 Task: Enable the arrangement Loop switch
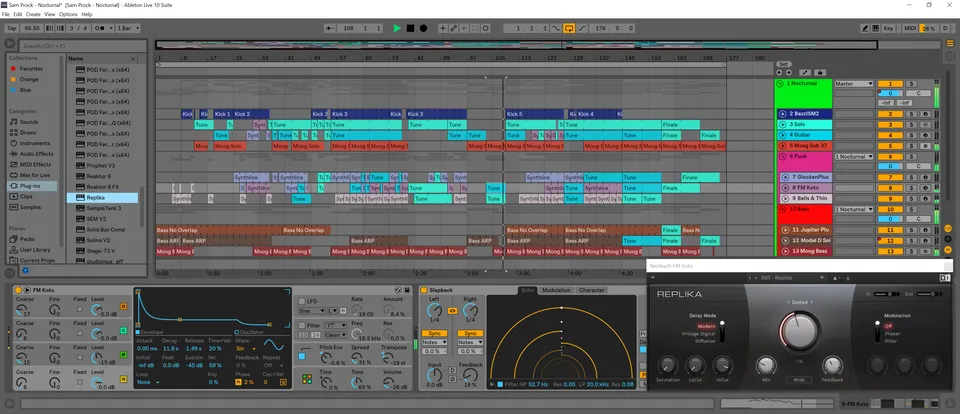pyautogui.click(x=569, y=28)
